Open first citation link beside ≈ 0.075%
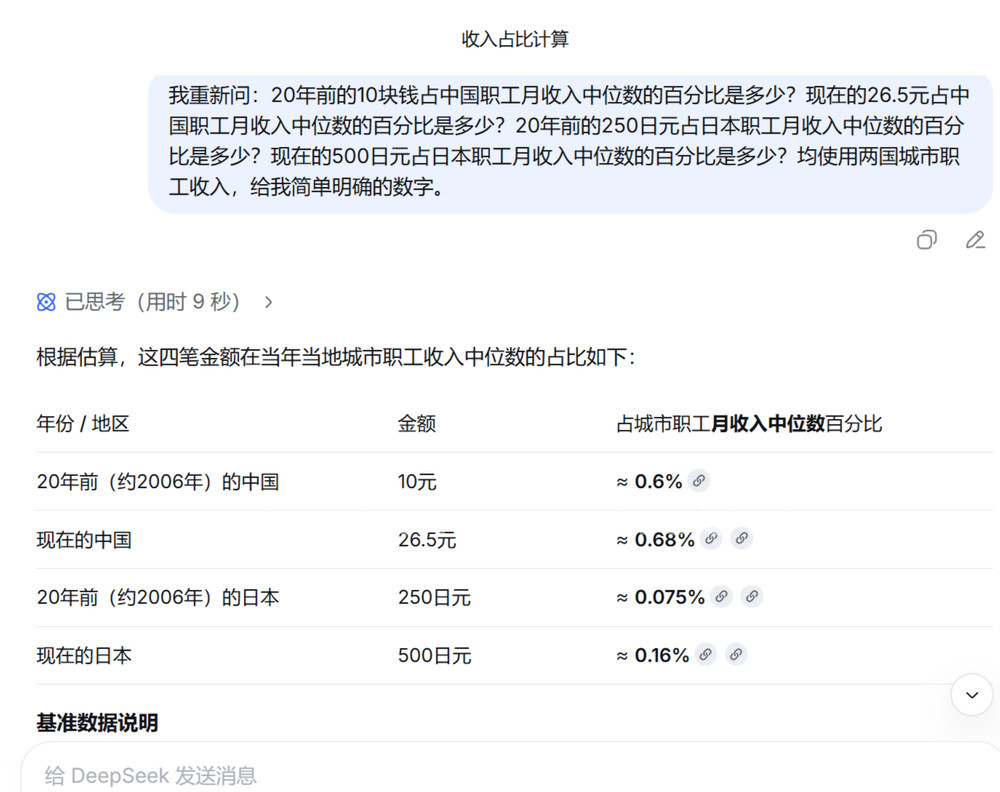This screenshot has width=1000, height=792. click(x=722, y=597)
